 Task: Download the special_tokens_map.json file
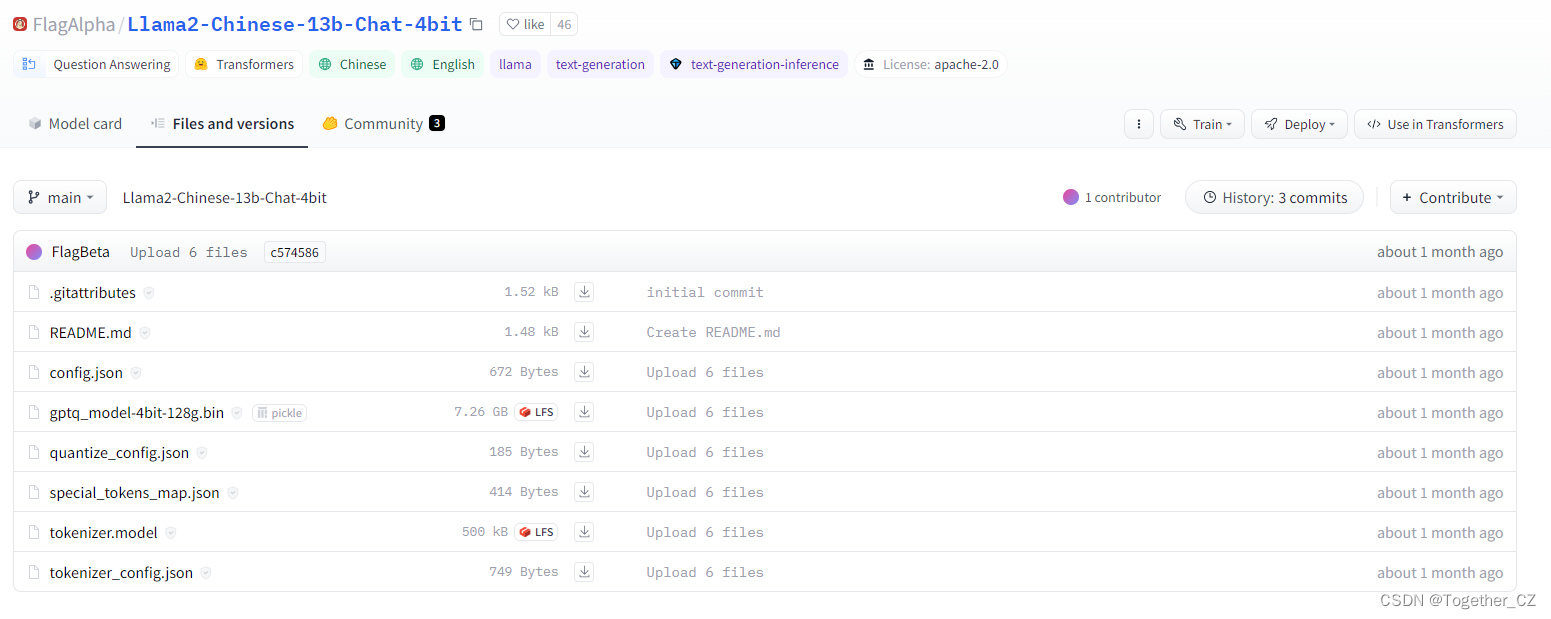(584, 492)
